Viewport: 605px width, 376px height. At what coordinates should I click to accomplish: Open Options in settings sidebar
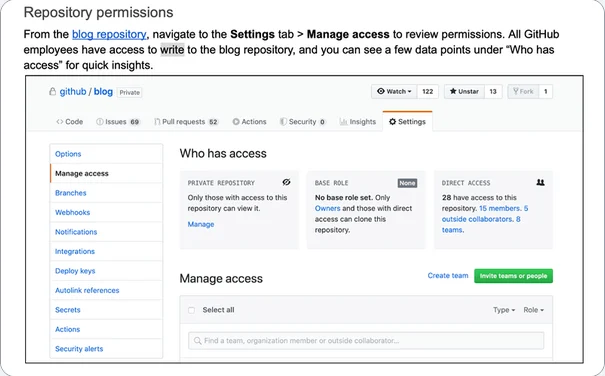tap(106, 154)
